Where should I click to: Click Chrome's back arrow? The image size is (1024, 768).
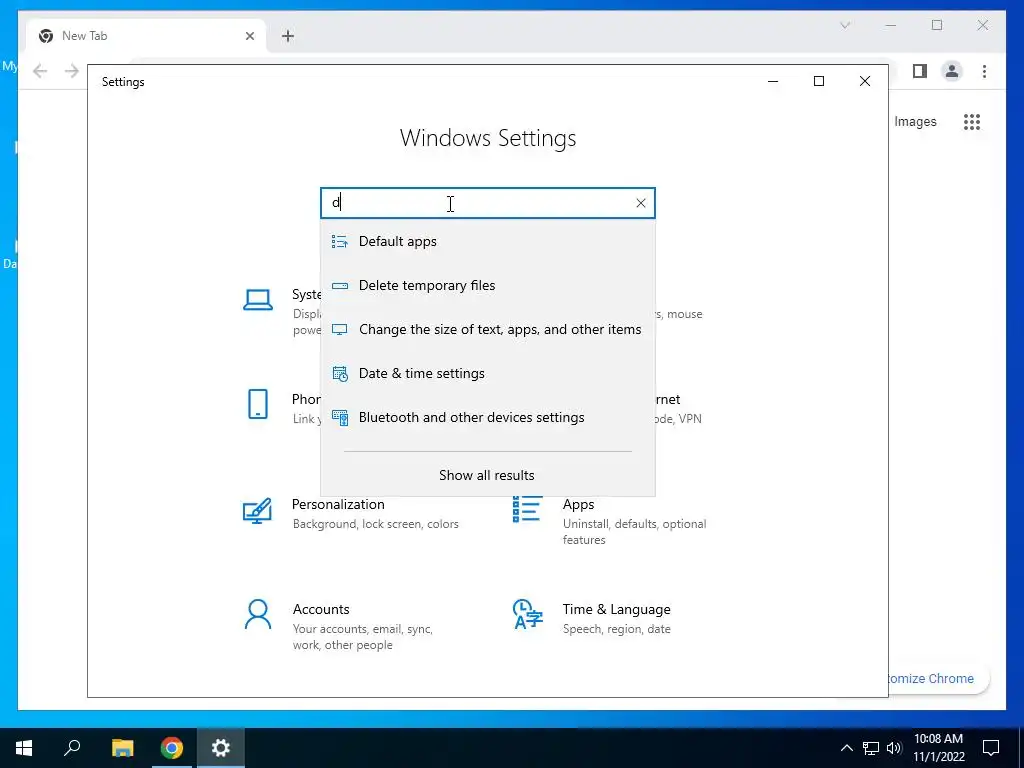[x=40, y=71]
